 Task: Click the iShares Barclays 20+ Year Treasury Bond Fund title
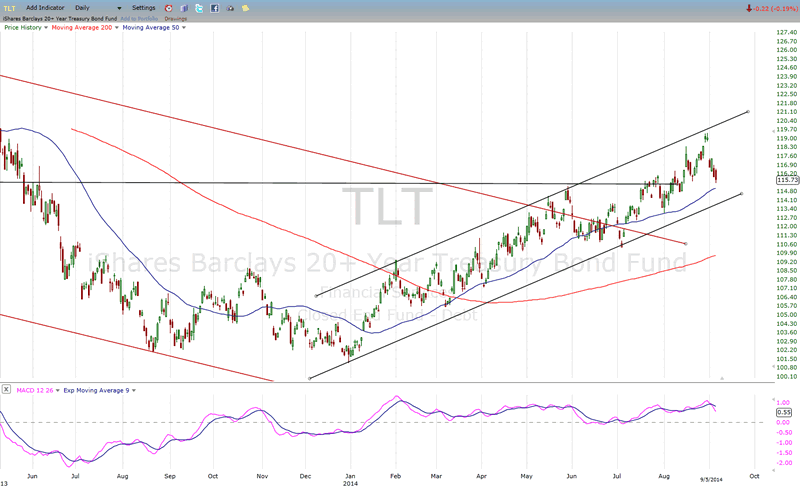[x=60, y=19]
